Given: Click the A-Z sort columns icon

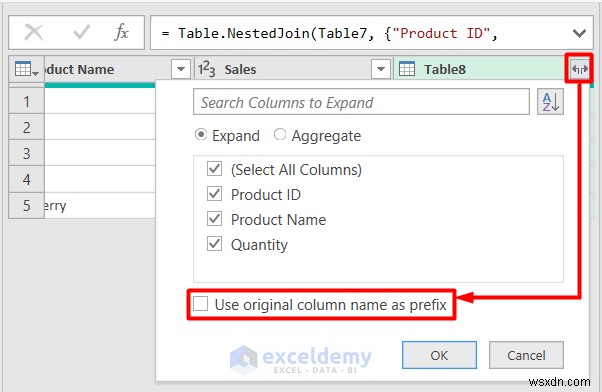Looking at the screenshot, I should pyautogui.click(x=550, y=102).
